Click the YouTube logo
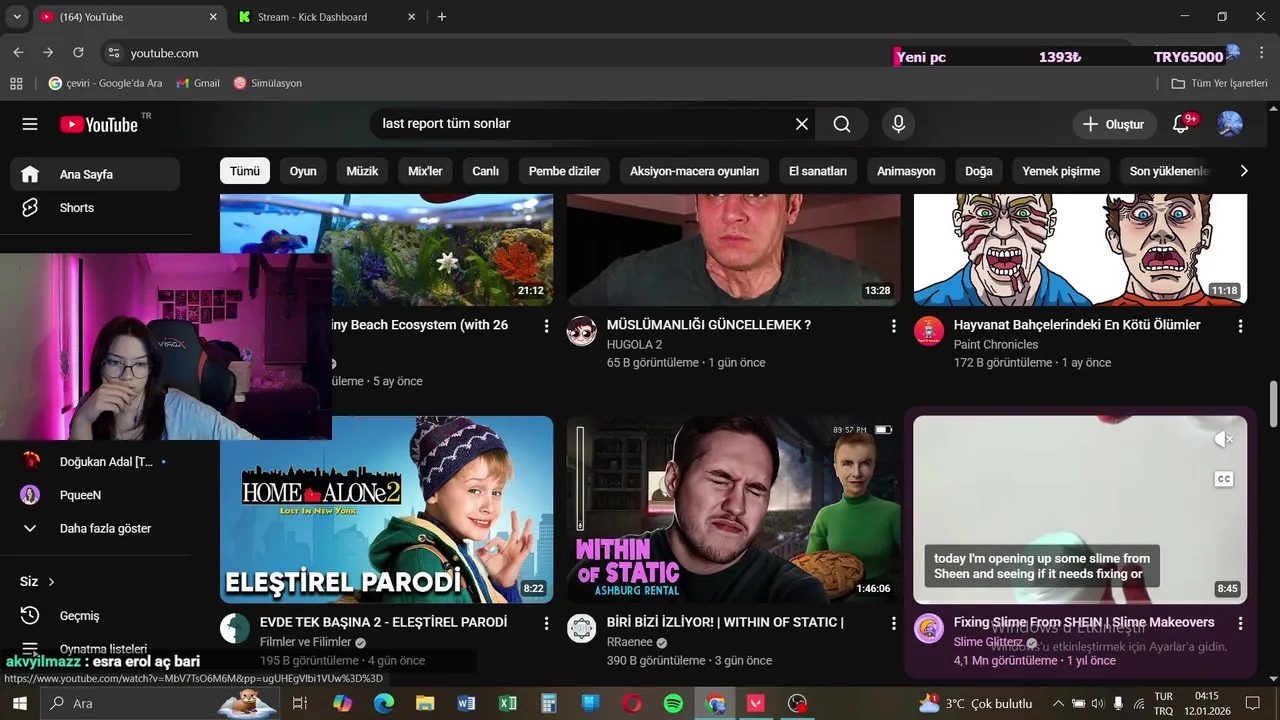 coord(99,124)
